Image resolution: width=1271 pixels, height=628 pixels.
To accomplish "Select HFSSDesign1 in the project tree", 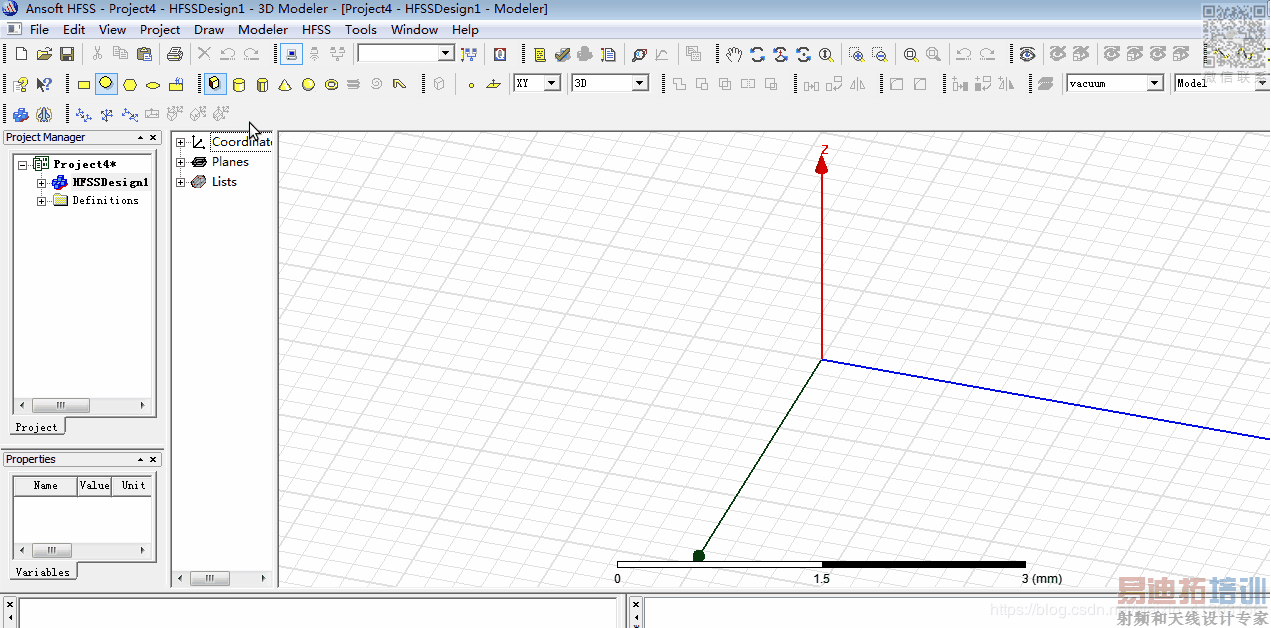I will click(x=110, y=182).
